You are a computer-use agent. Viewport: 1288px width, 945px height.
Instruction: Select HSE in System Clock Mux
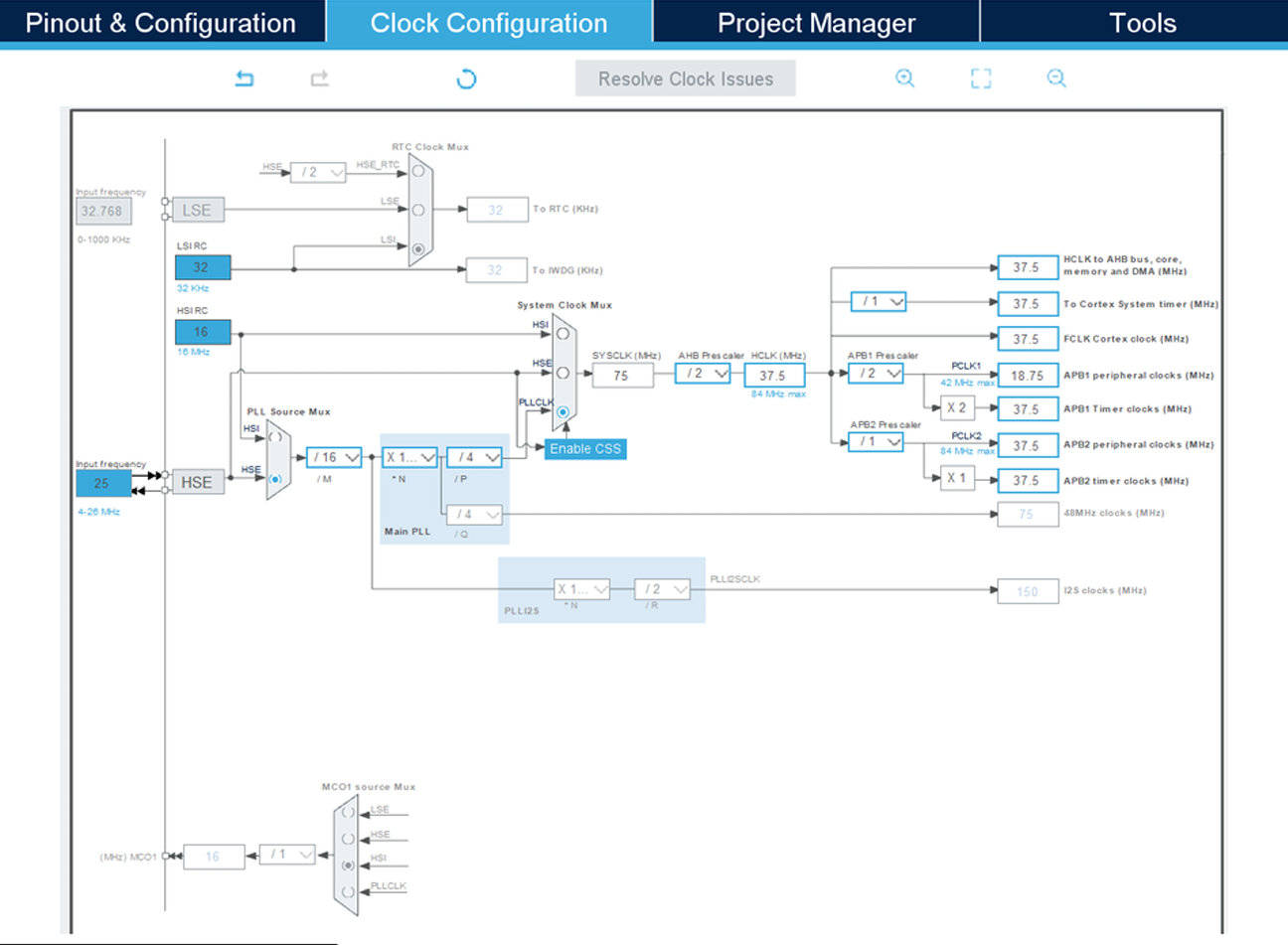click(x=563, y=373)
